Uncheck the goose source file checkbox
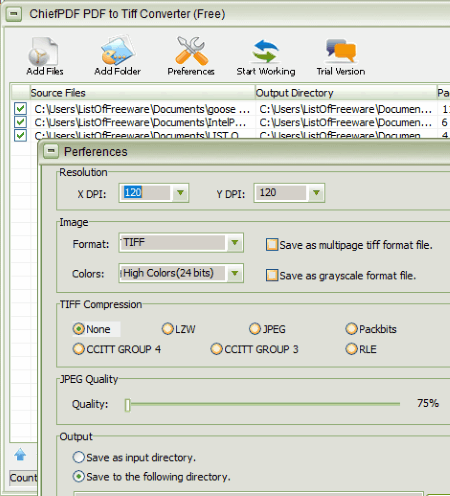The height and width of the screenshot is (496, 450). point(20,109)
